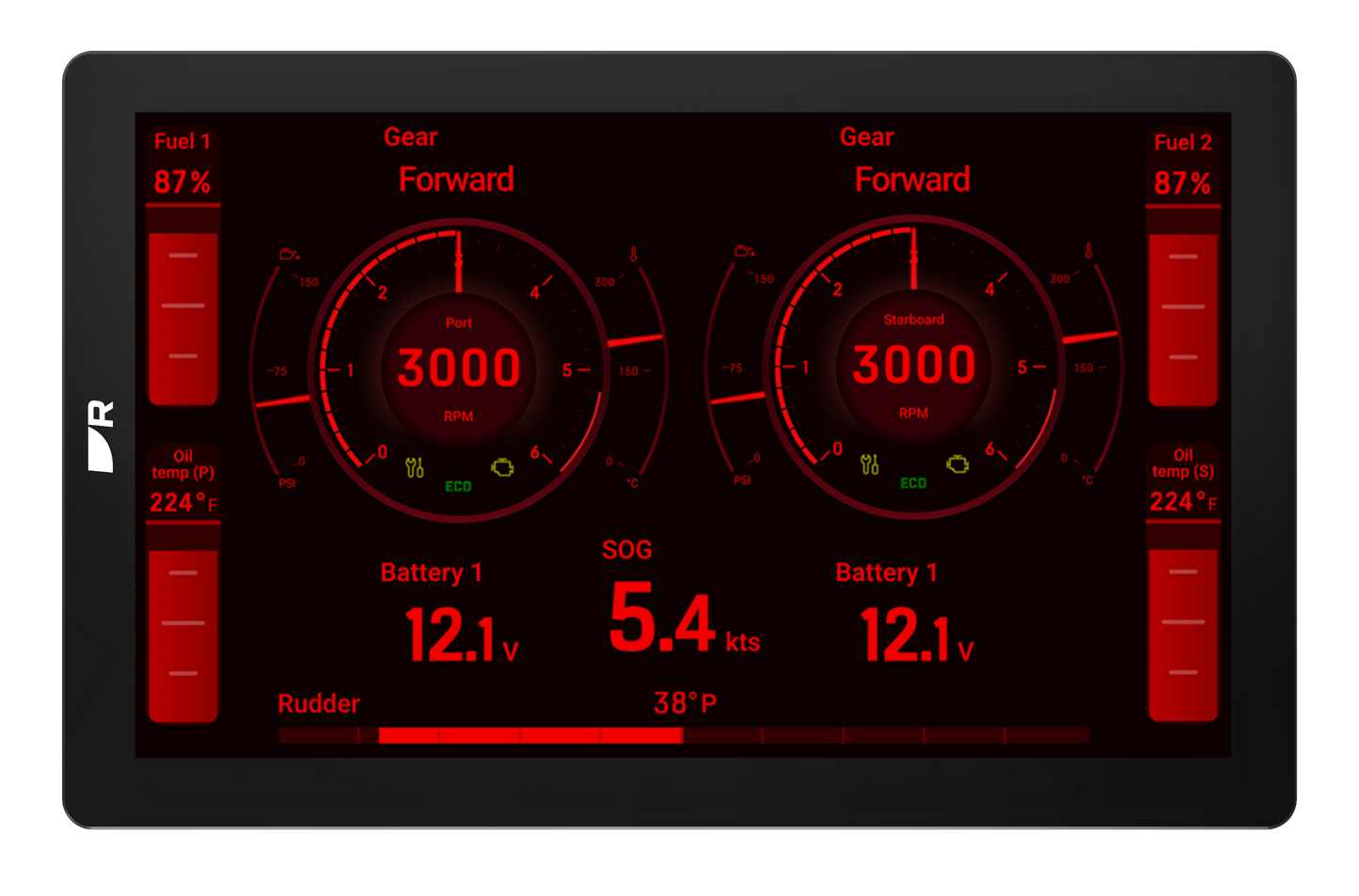
Task: Tap the Fuel 1 label
Action: coord(182,142)
